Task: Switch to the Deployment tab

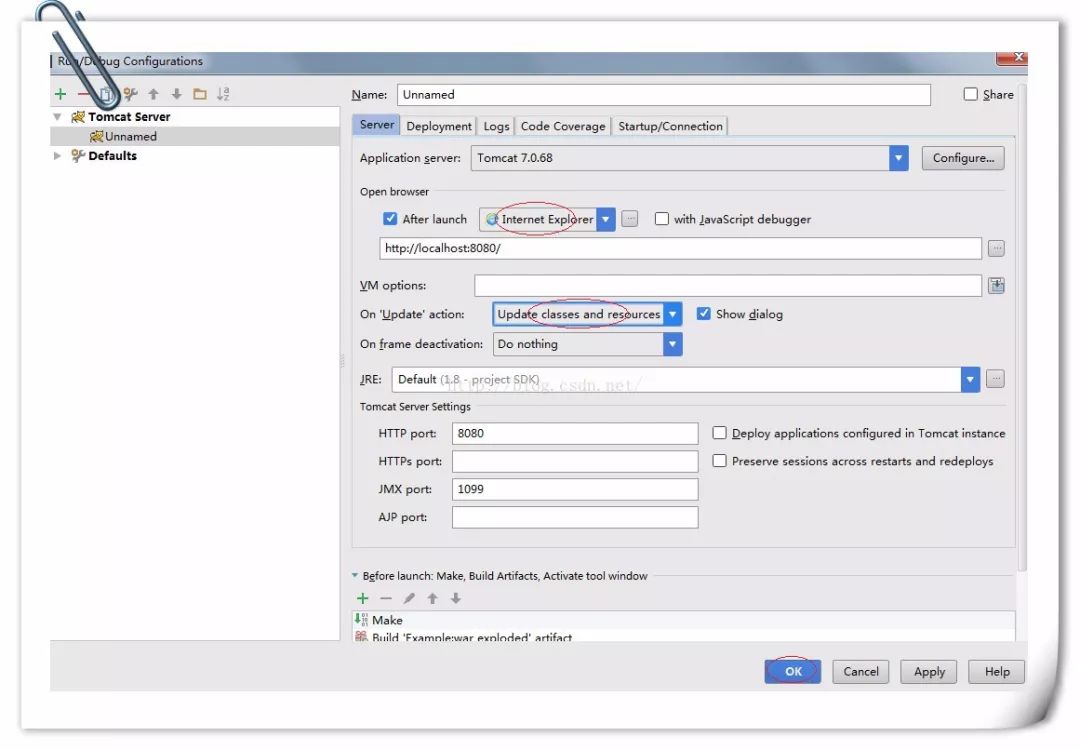Action: 439,126
